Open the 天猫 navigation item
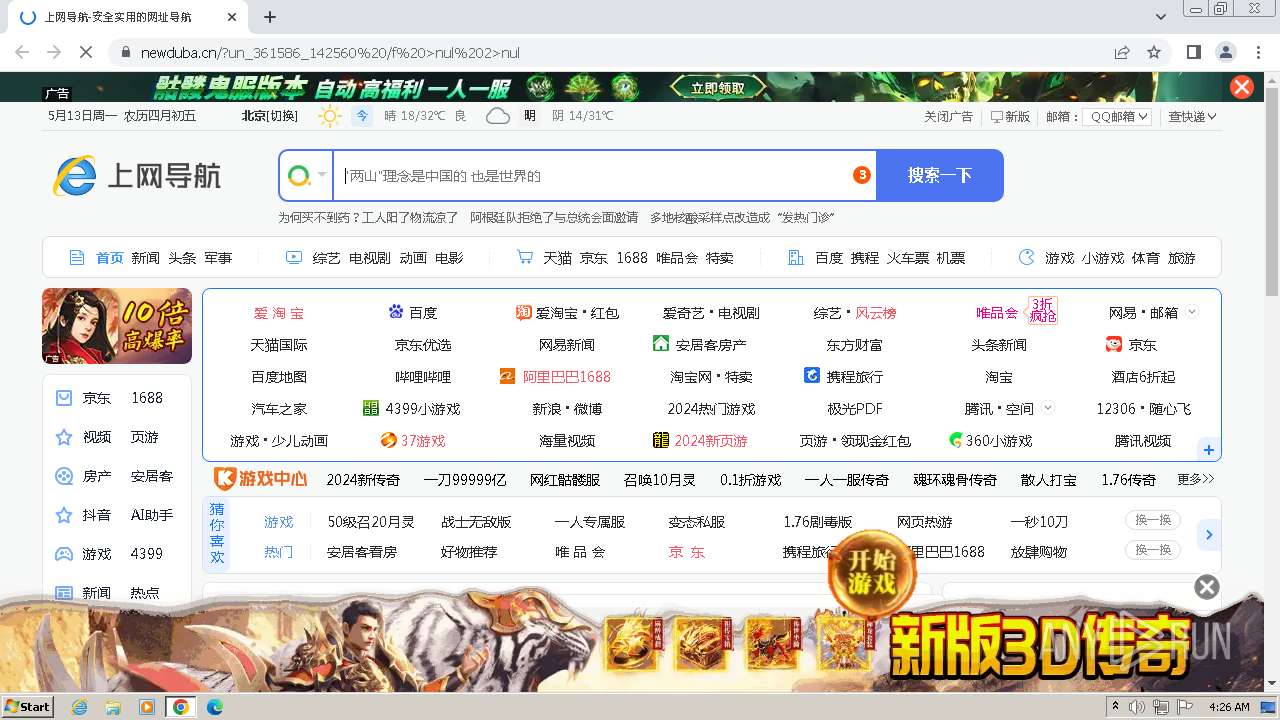 (557, 257)
